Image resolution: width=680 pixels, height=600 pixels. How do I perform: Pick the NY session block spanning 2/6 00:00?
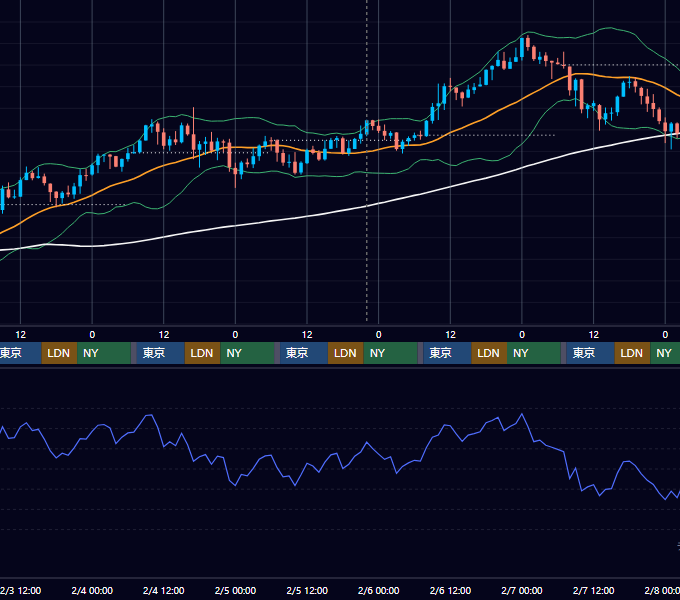coord(390,353)
